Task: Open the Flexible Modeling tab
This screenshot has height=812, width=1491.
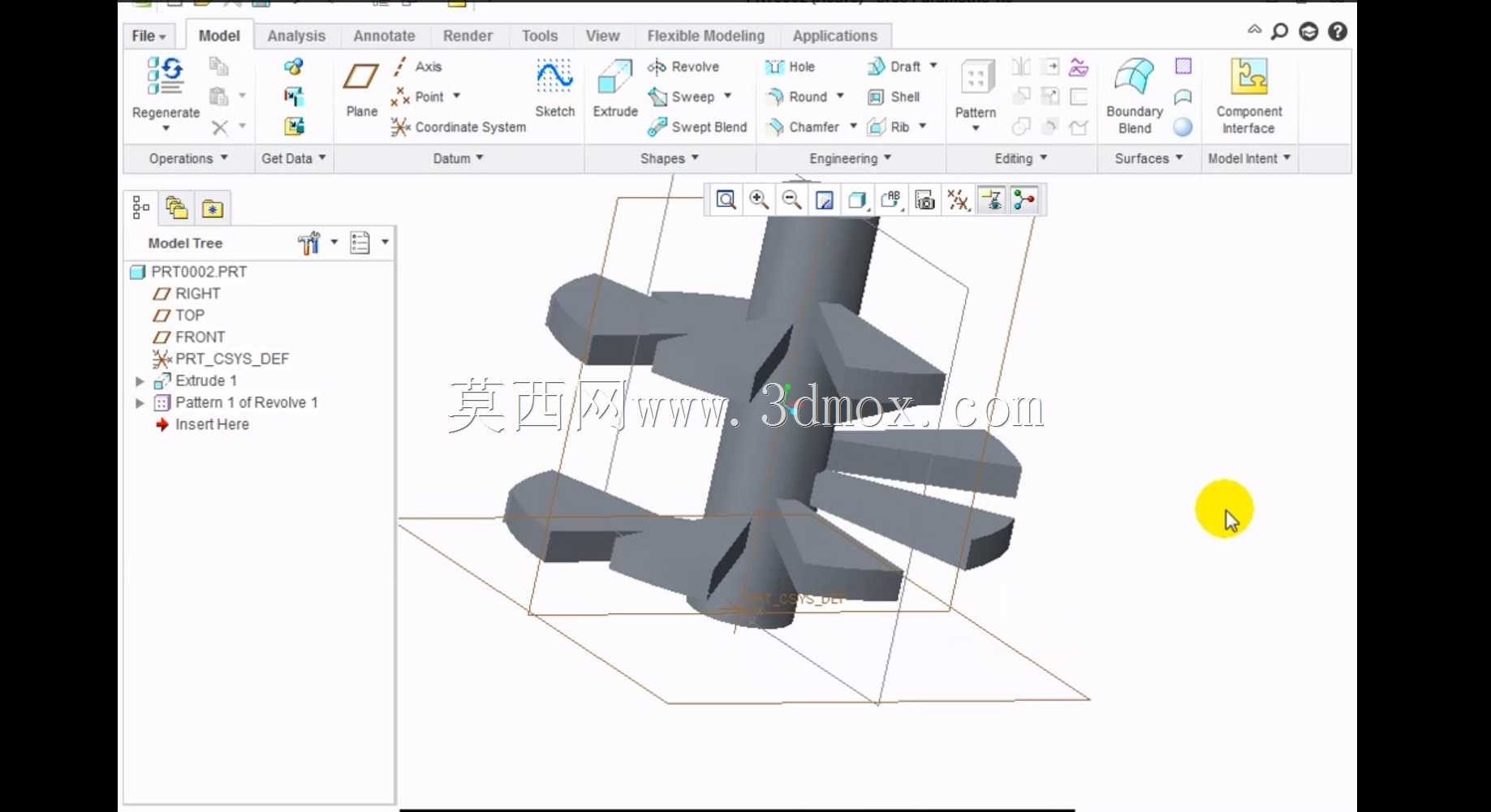Action: [x=706, y=36]
